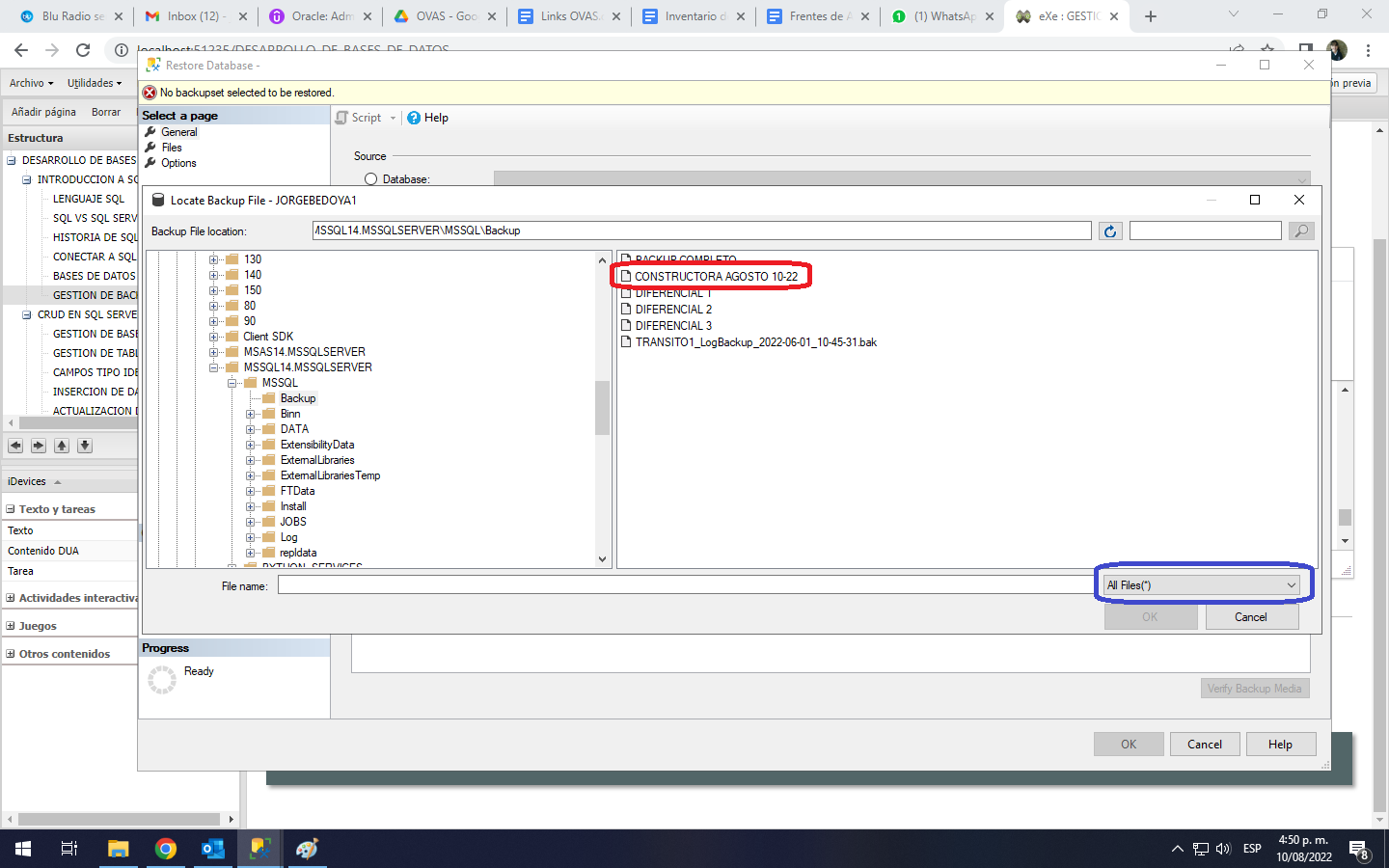Click the Help question mark icon
The height and width of the screenshot is (868, 1389).
point(414,118)
